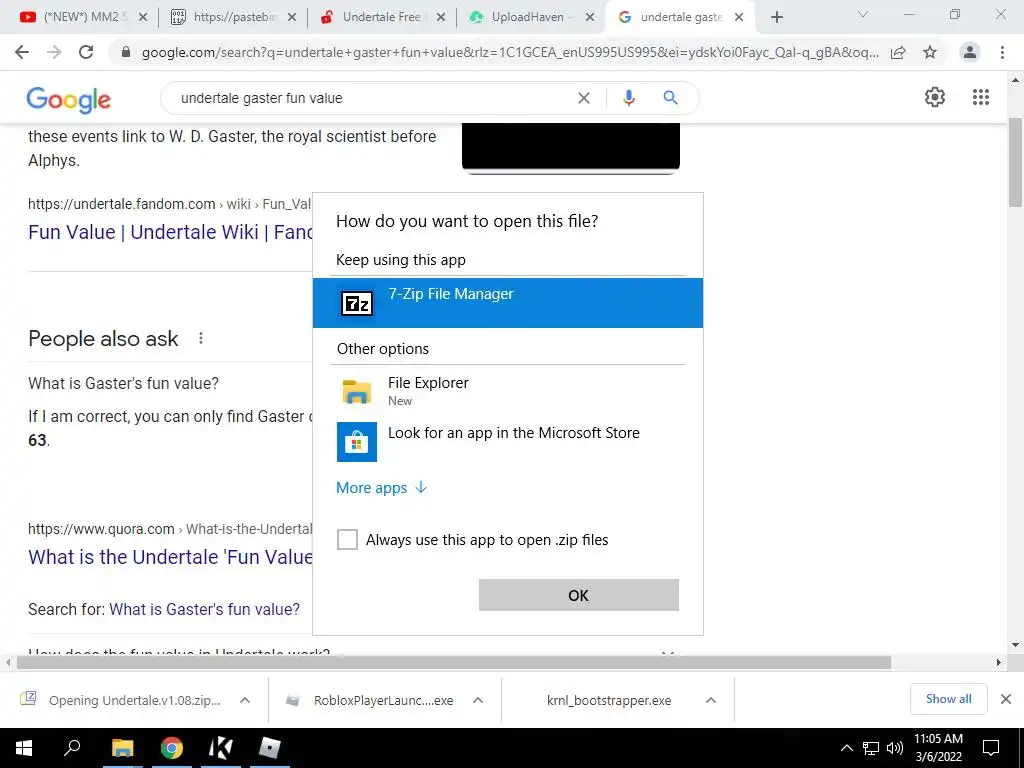Open the Quora Undertale Fun Value result

(171, 556)
